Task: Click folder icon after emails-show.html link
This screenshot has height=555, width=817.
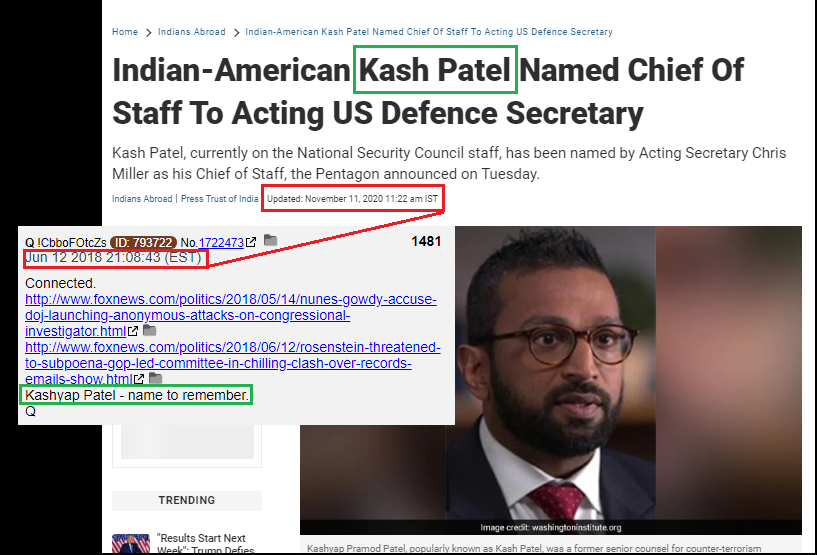Action: (156, 378)
